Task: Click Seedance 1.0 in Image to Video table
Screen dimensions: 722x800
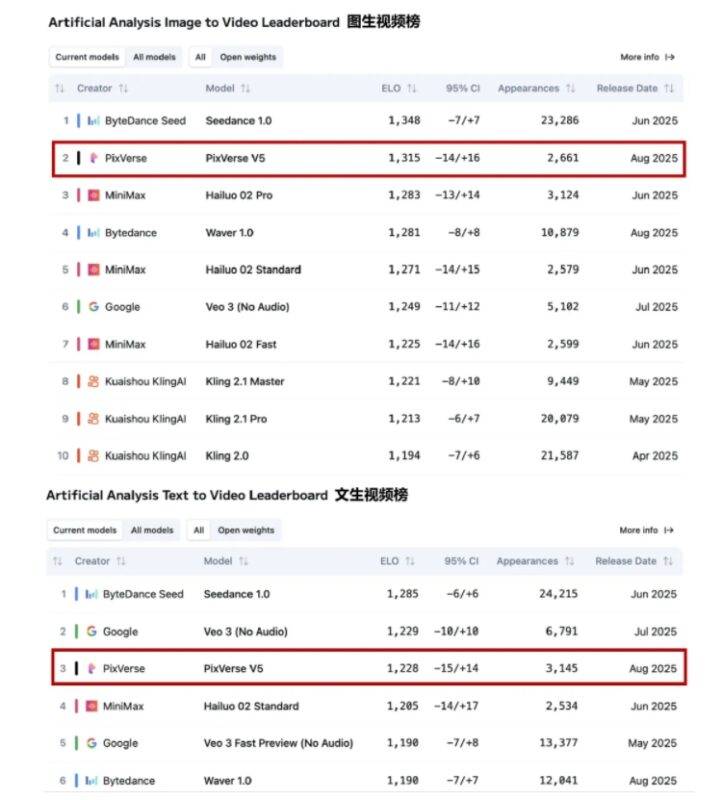Action: pos(238,121)
